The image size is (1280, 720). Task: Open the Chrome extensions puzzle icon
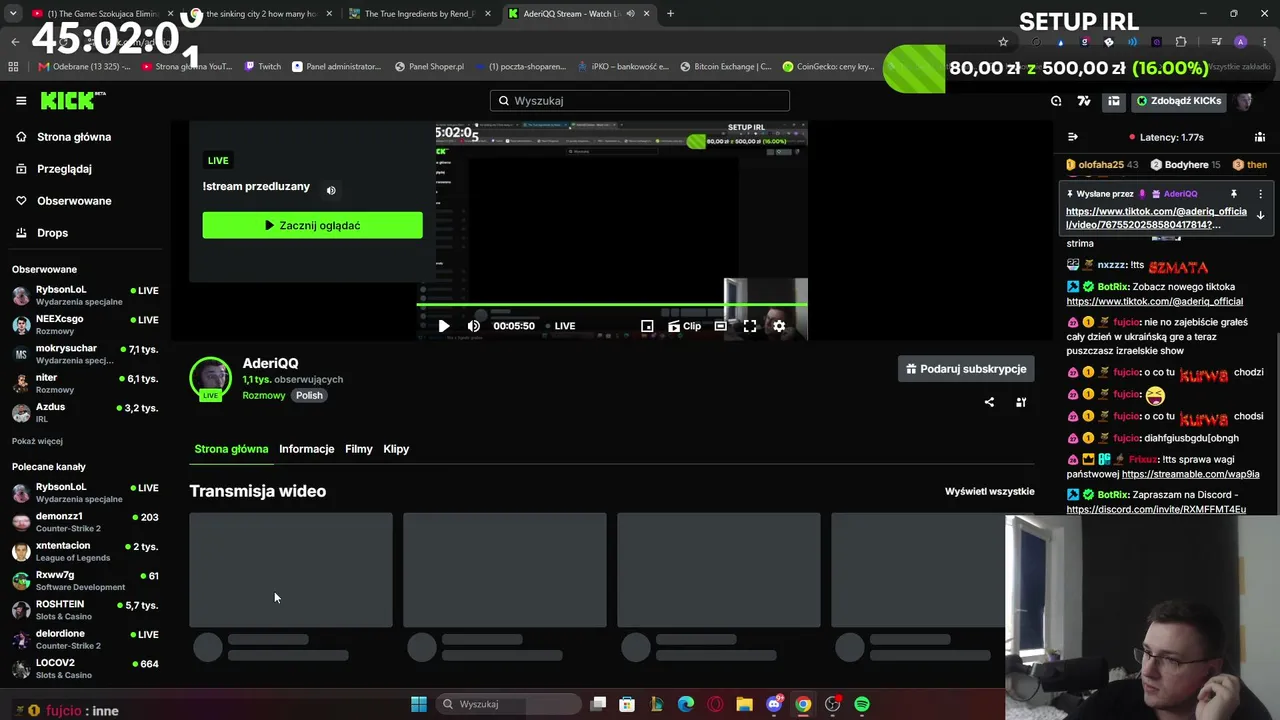pos(1181,42)
